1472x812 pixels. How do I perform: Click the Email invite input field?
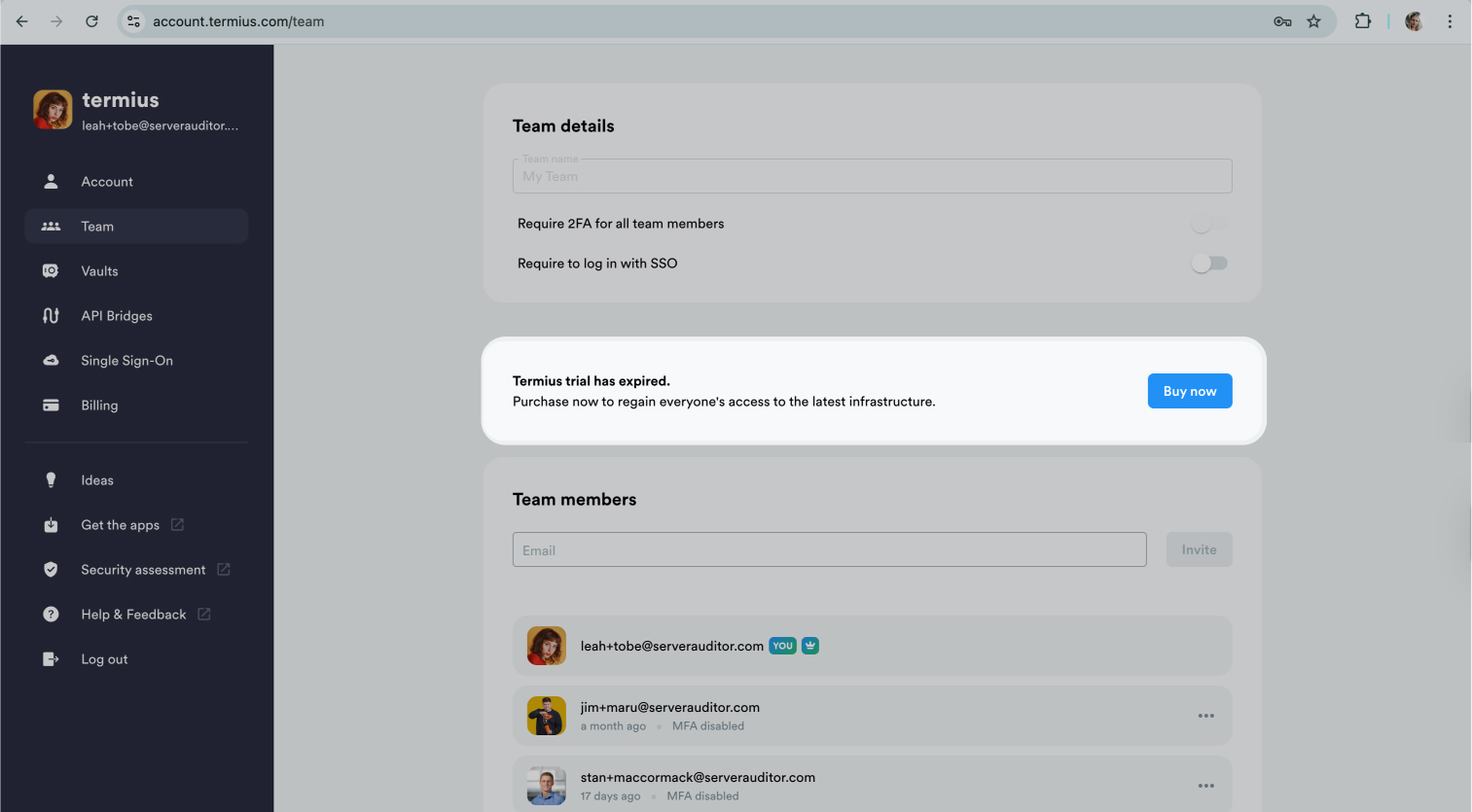[830, 549]
